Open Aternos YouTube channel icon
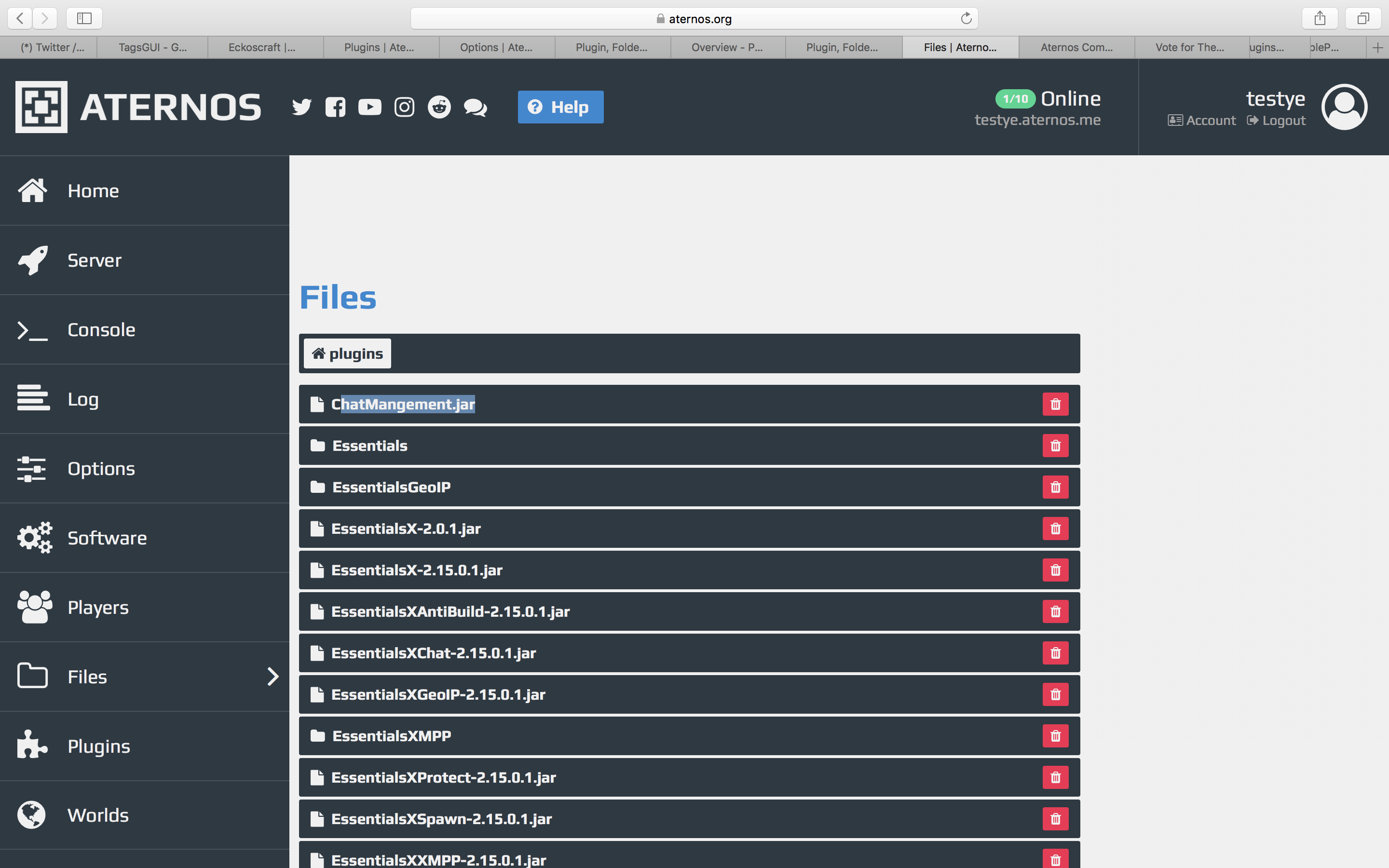The width and height of the screenshot is (1389, 868). pyautogui.click(x=369, y=107)
